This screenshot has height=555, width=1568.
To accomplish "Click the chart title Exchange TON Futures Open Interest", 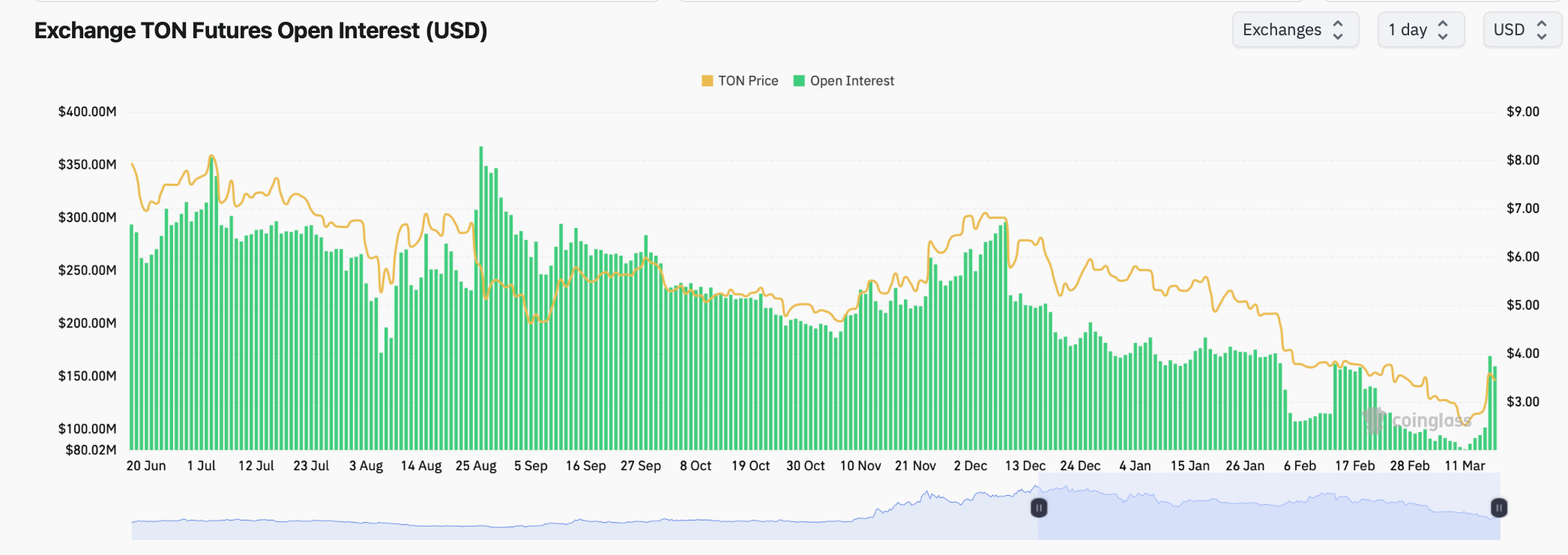I will pyautogui.click(x=261, y=31).
